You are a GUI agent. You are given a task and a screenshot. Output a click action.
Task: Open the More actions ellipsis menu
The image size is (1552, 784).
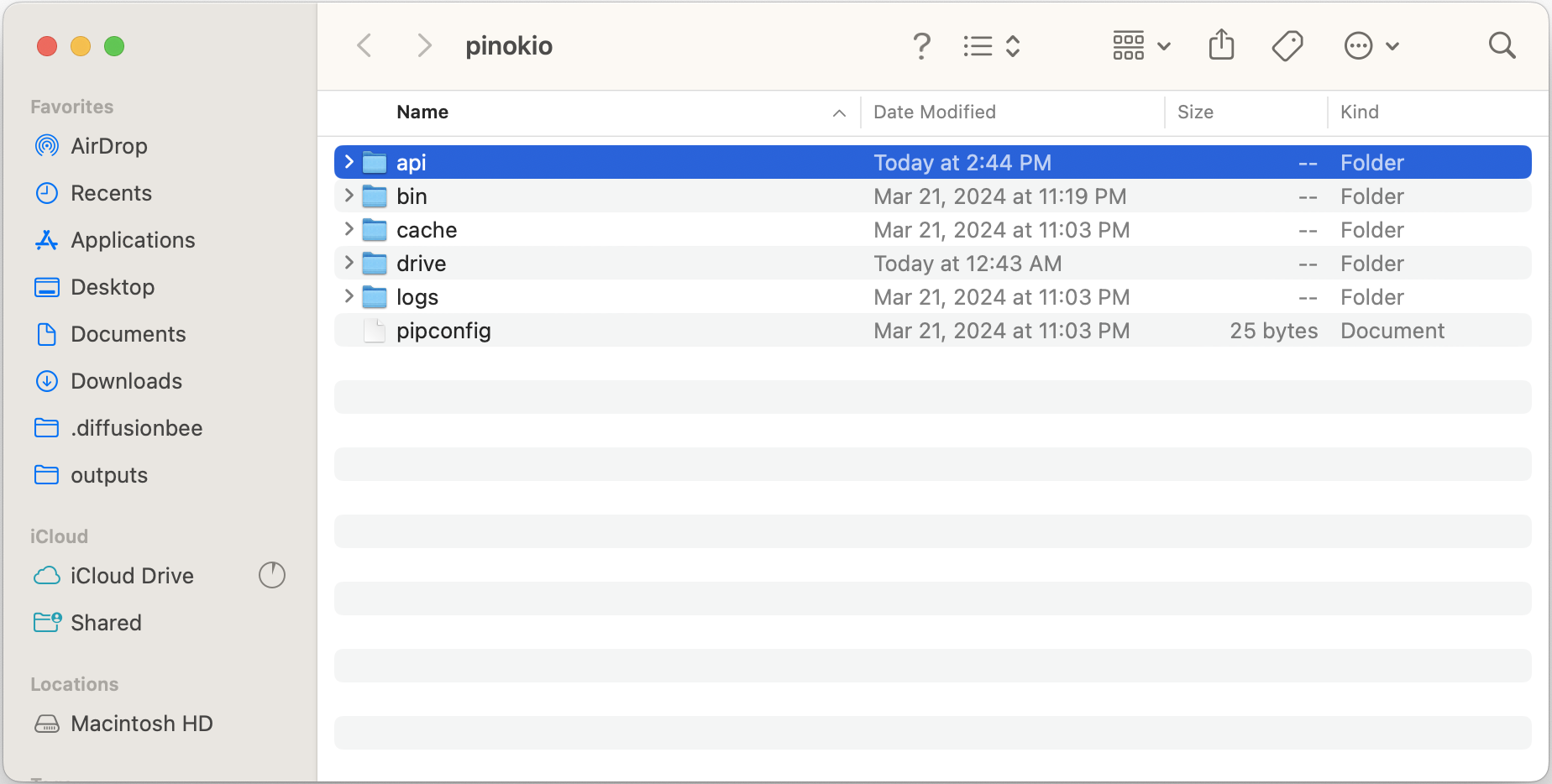pos(1371,45)
